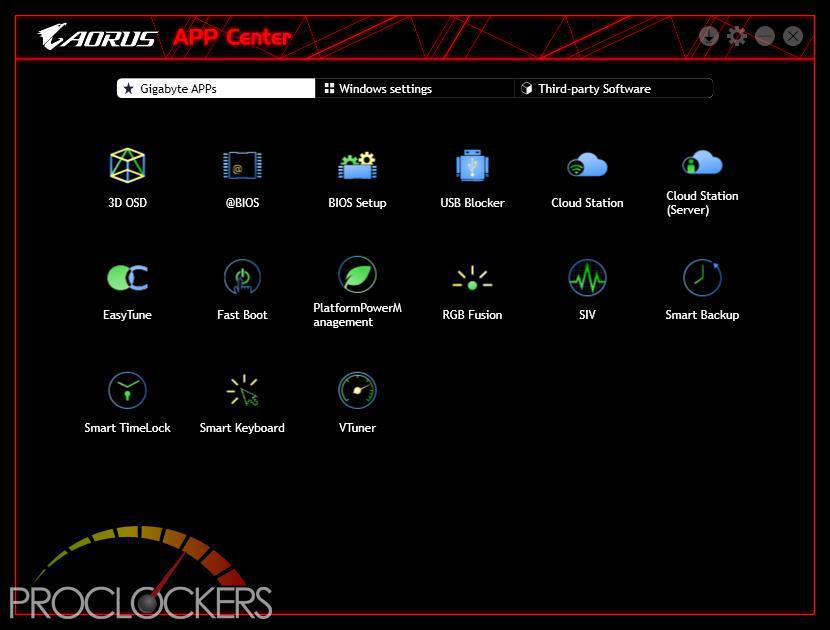Click the "PlatformPowerManagement" label
The image size is (830, 630).
[357, 315]
